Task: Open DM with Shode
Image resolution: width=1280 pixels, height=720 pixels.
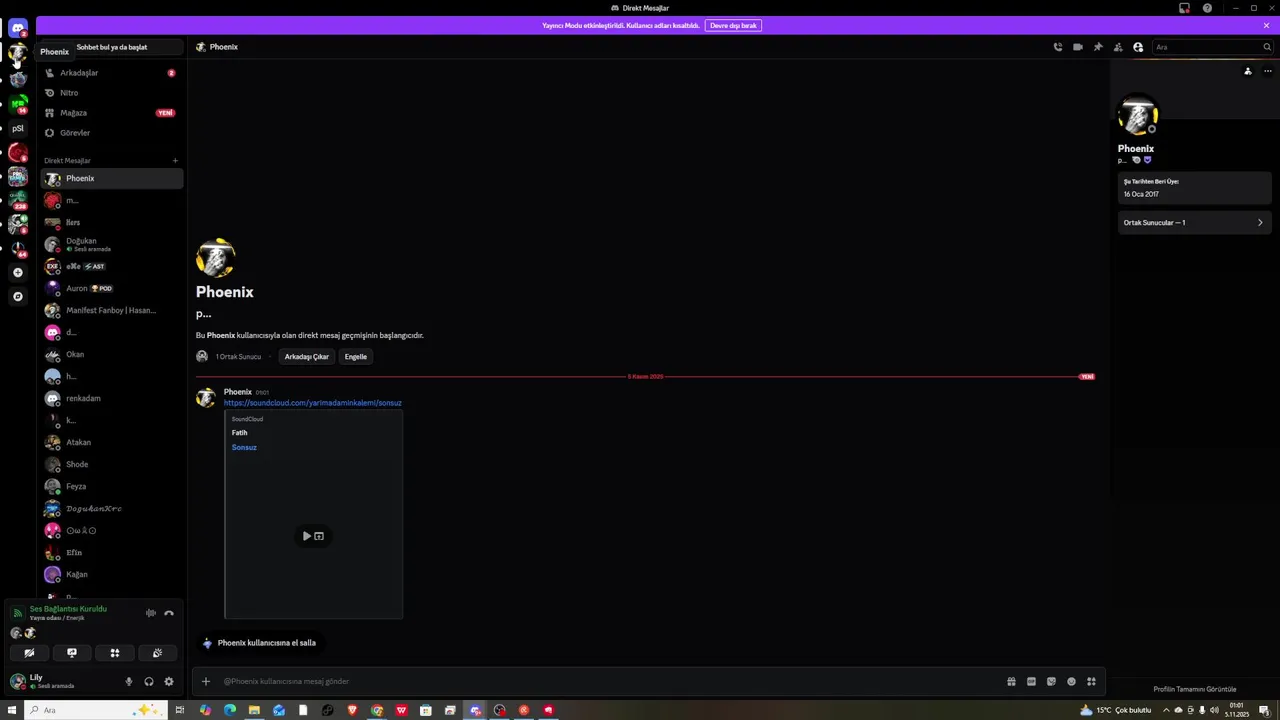Action: pos(111,464)
